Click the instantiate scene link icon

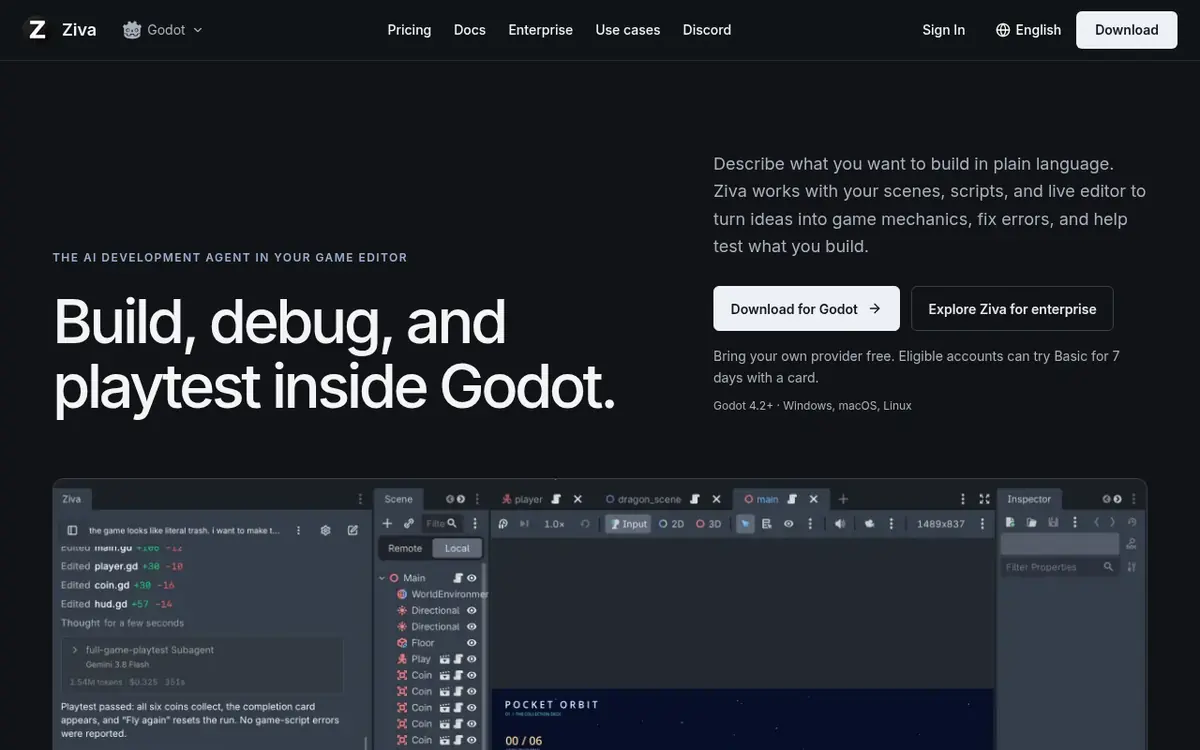click(x=409, y=523)
